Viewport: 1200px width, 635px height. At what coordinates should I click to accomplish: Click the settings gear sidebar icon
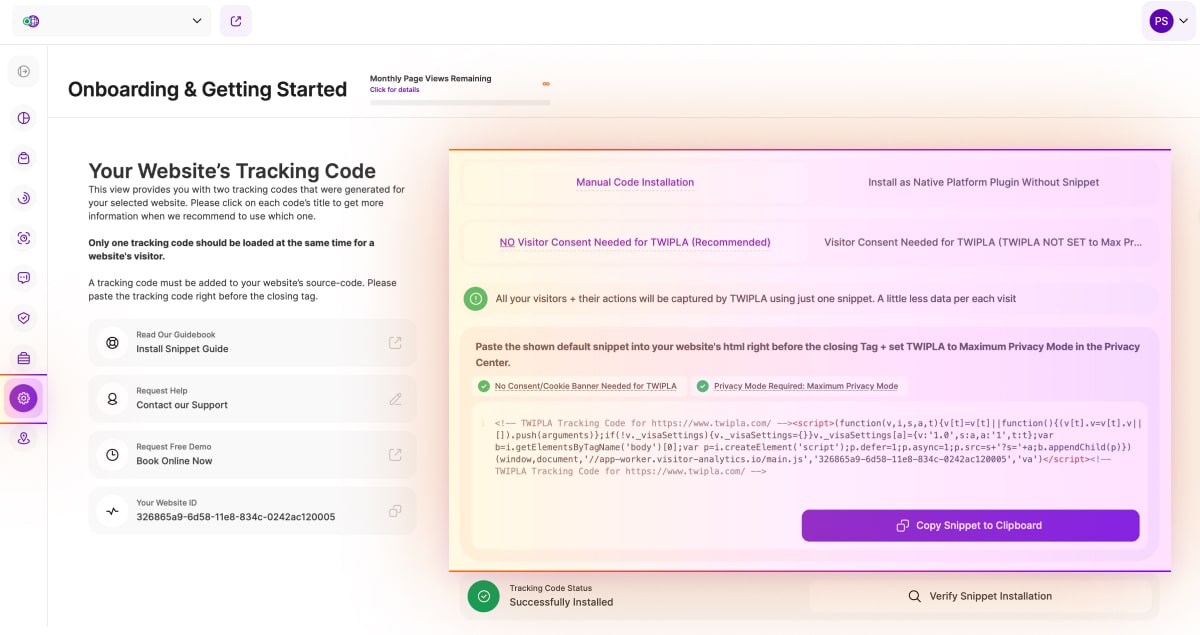coord(24,398)
